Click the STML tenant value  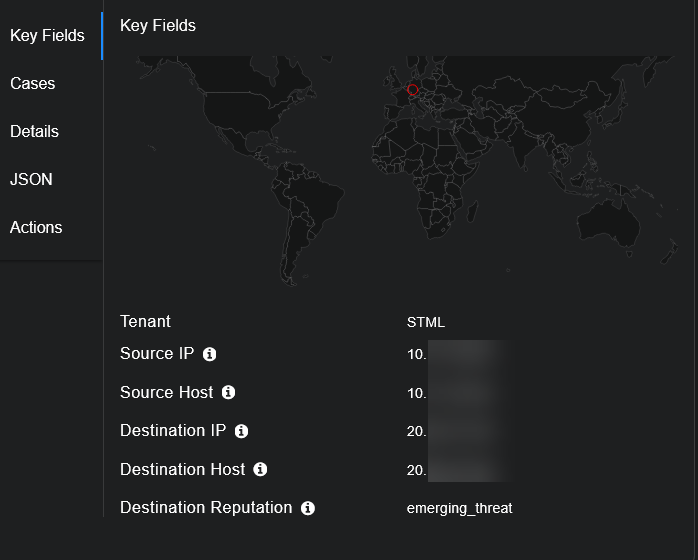[426, 322]
